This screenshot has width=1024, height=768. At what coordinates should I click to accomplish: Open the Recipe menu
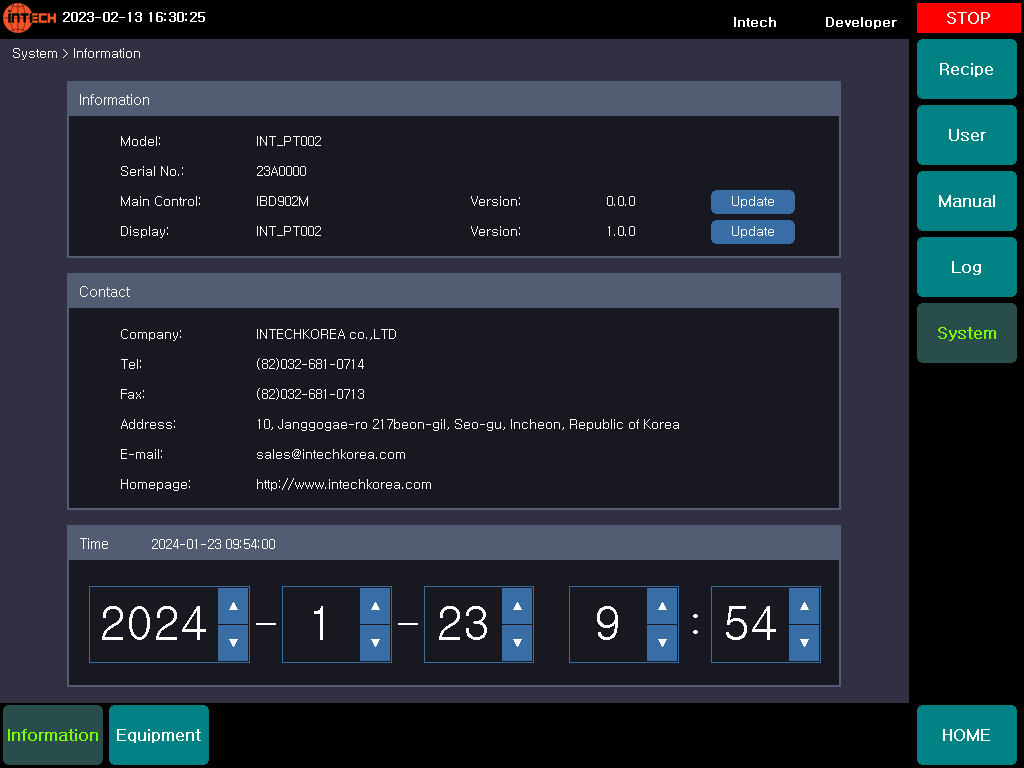click(x=966, y=70)
